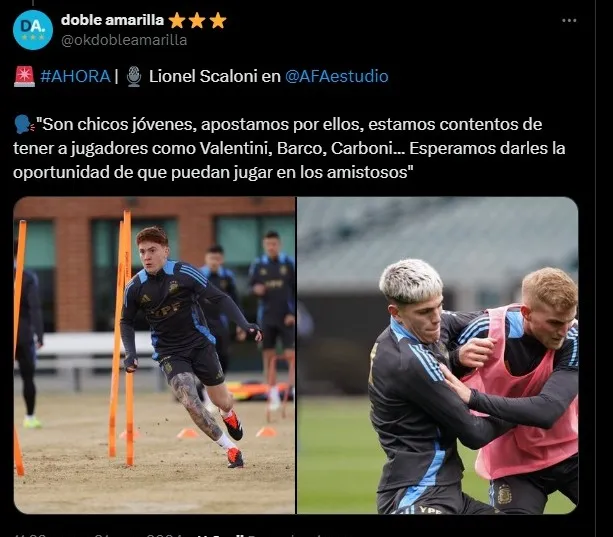Screen dimensions: 613x537
Task: Click the speaking head emoji before the quote
Action: (x=24, y=124)
